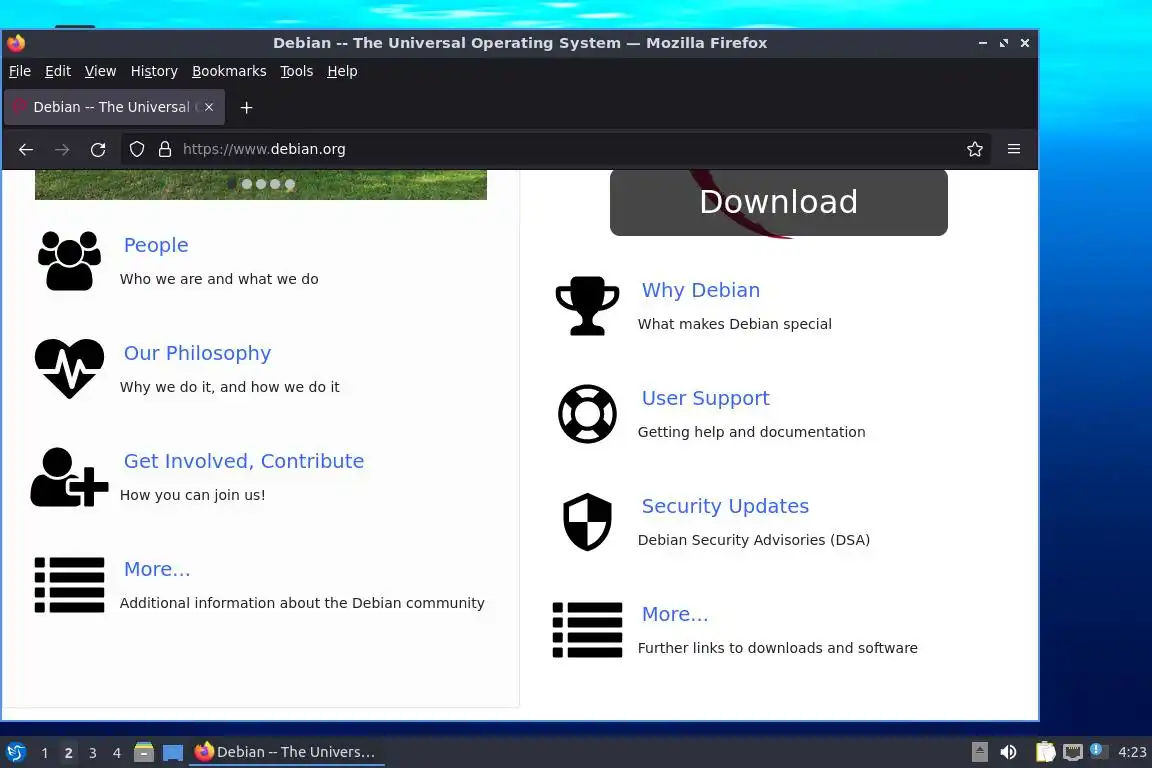Image resolution: width=1152 pixels, height=768 pixels.
Task: Click the site security padlock icon
Action: click(165, 149)
